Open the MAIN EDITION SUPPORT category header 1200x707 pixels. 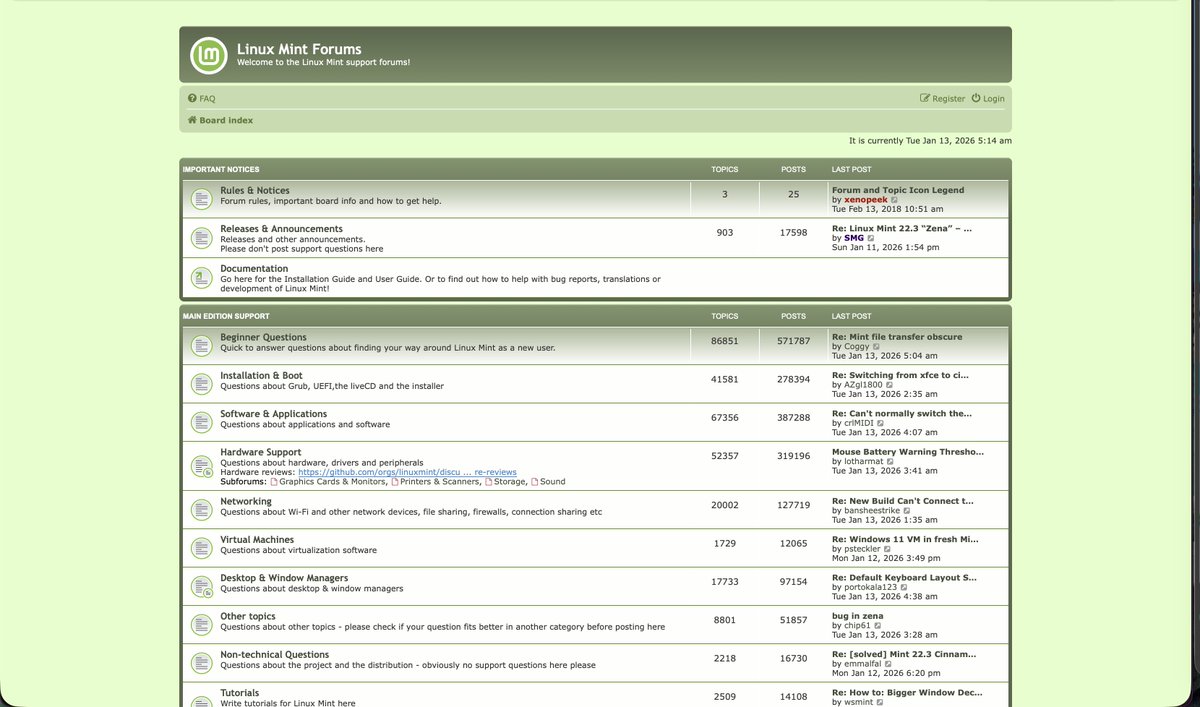pyautogui.click(x=226, y=316)
